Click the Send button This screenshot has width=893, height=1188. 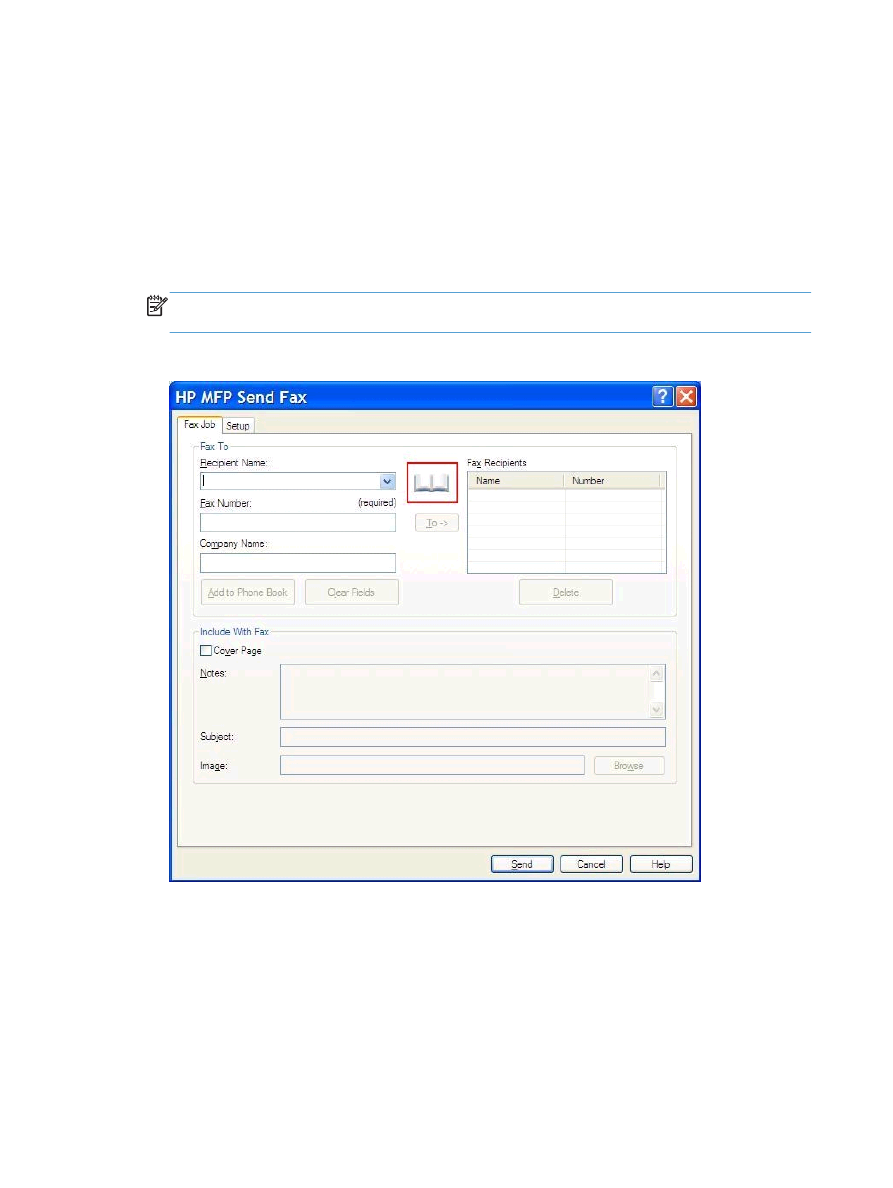coord(522,864)
